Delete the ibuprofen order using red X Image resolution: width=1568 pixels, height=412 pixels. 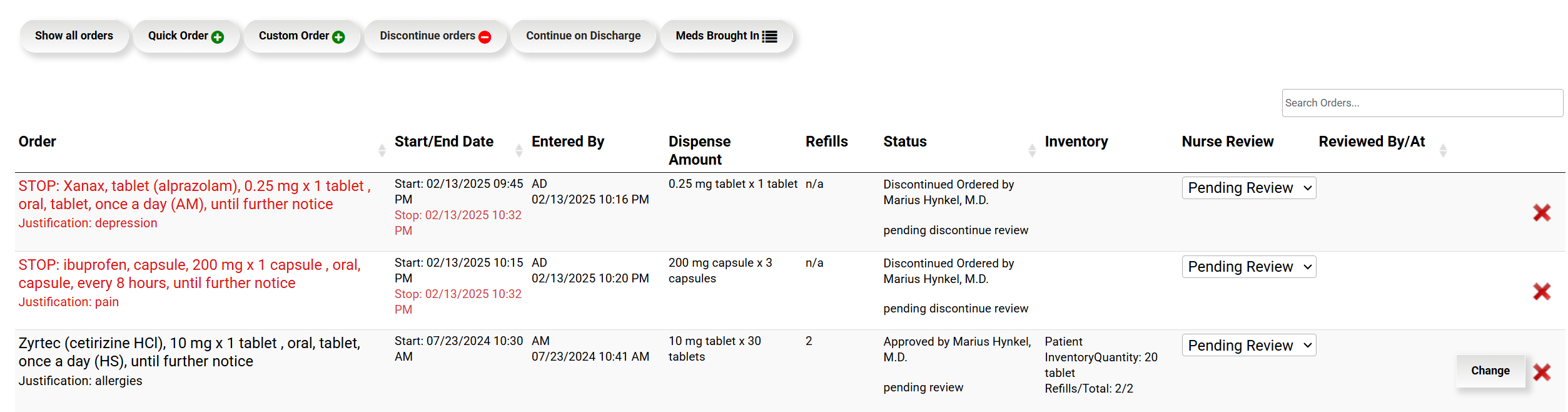click(x=1541, y=292)
